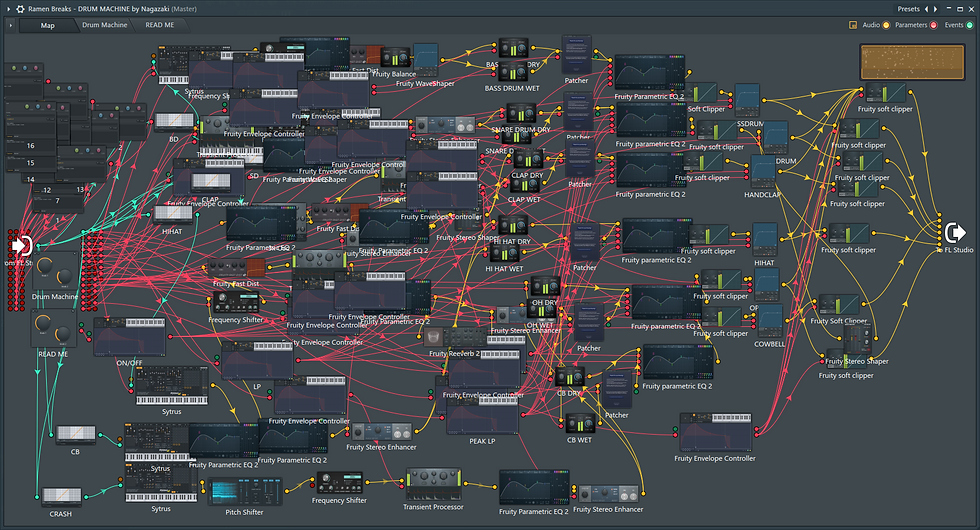Image resolution: width=980 pixels, height=530 pixels.
Task: Expand the plugin menu arrow beside gear
Action: 8,9
